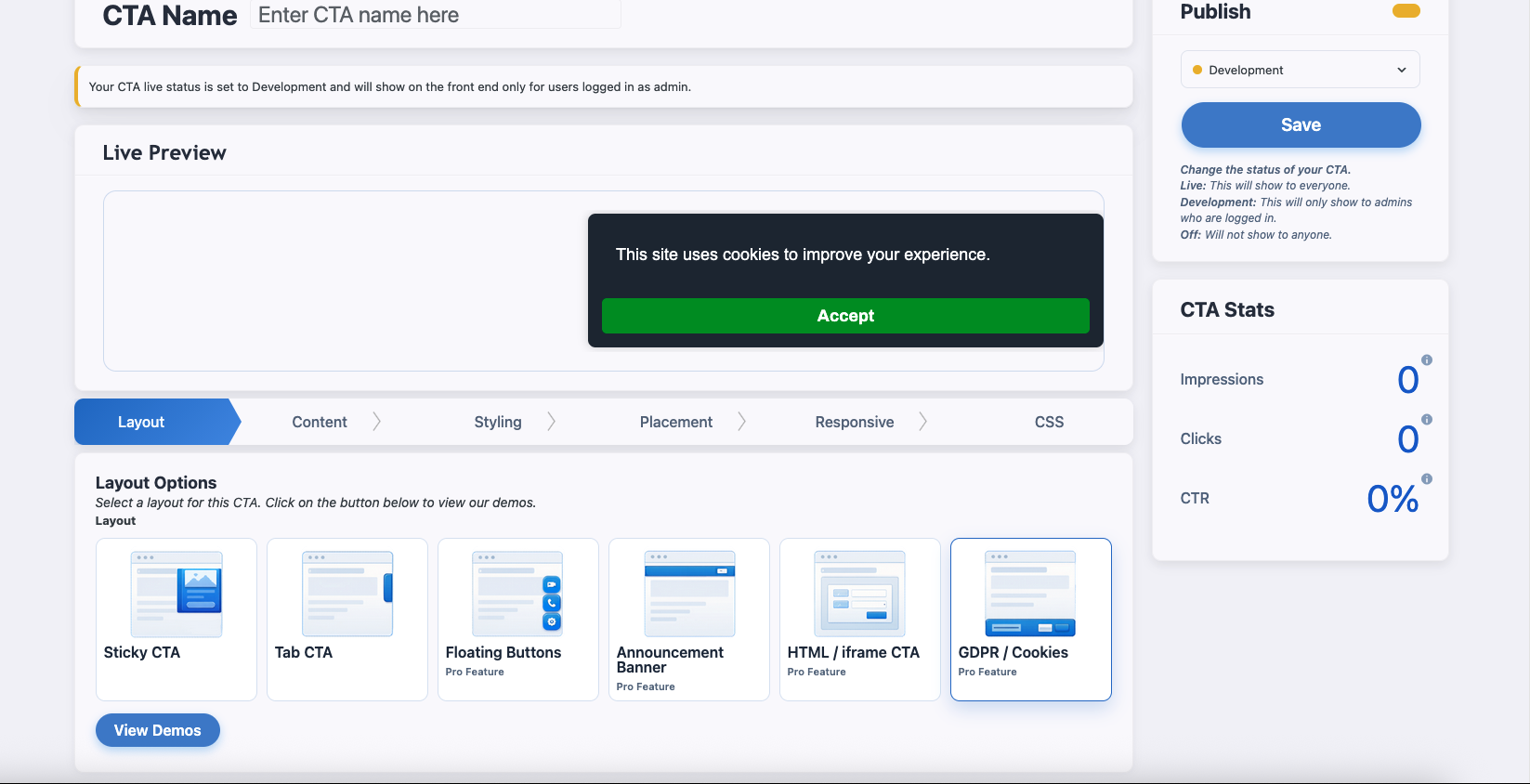Go to the Placement tab
The image size is (1530, 784).
tap(676, 422)
